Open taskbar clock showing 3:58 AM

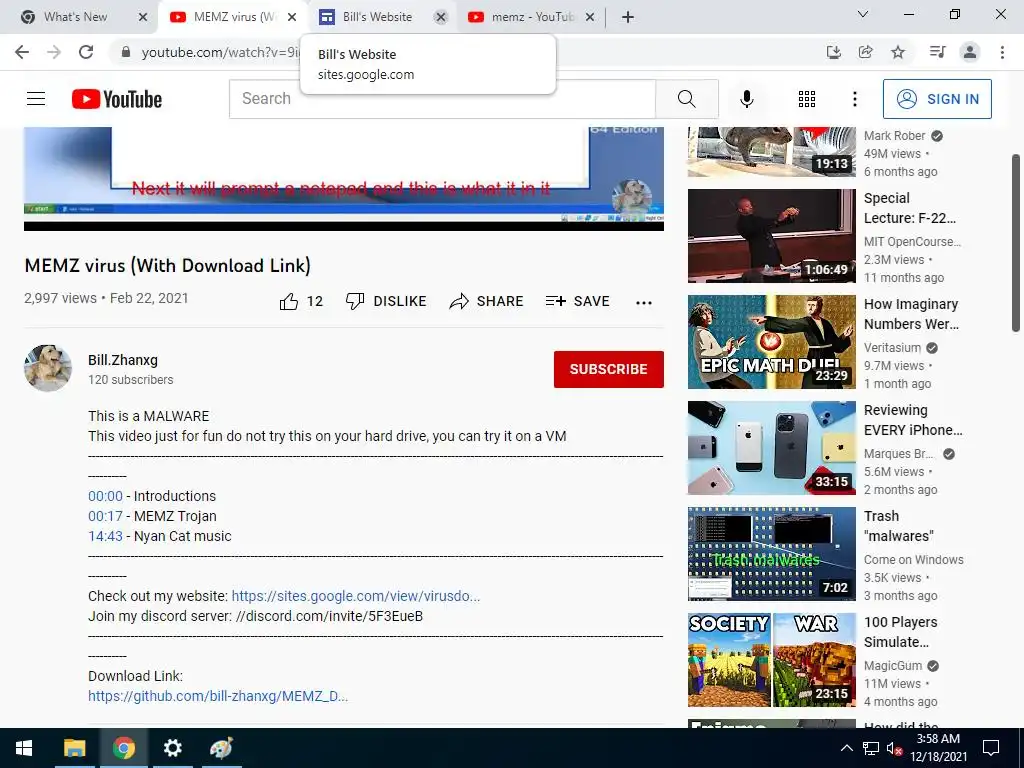[938, 748]
